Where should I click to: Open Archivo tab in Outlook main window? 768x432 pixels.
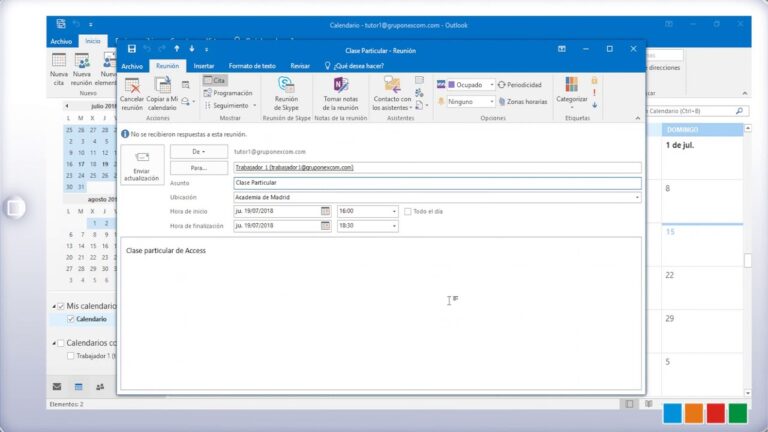[x=61, y=42]
